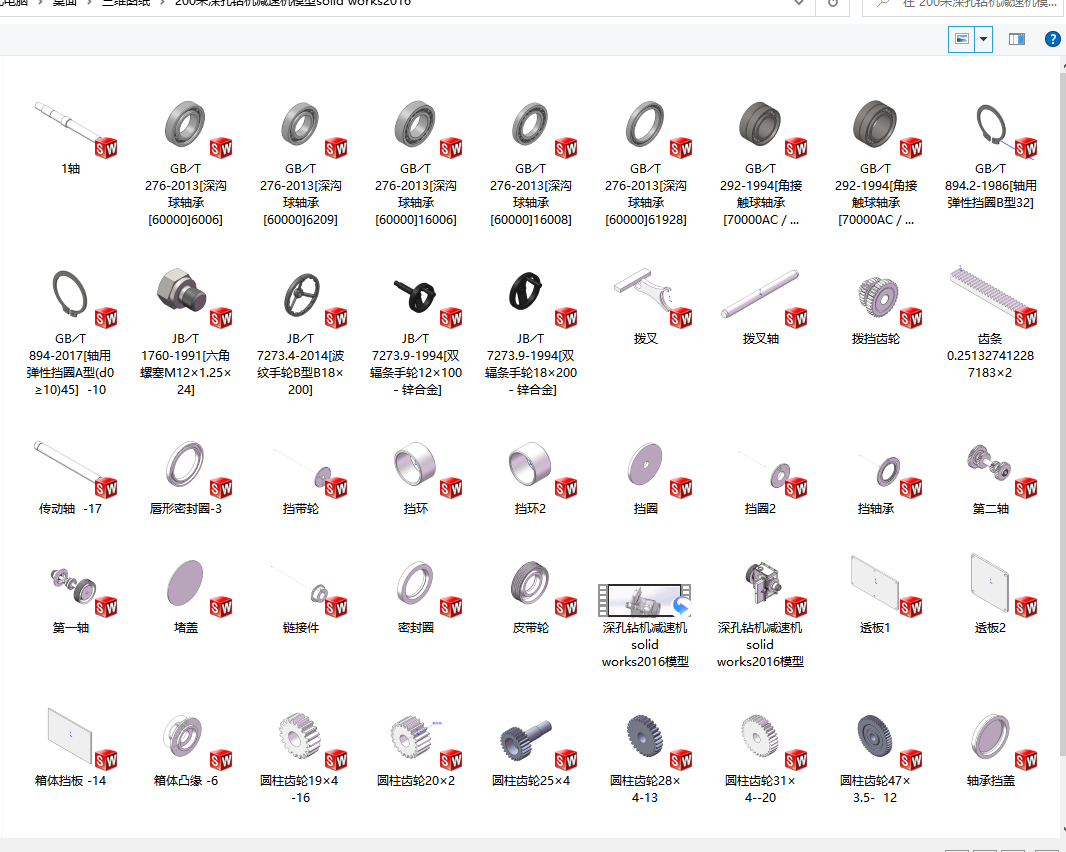Select the 堵盖 part file
The width and height of the screenshot is (1066, 852).
tap(186, 596)
